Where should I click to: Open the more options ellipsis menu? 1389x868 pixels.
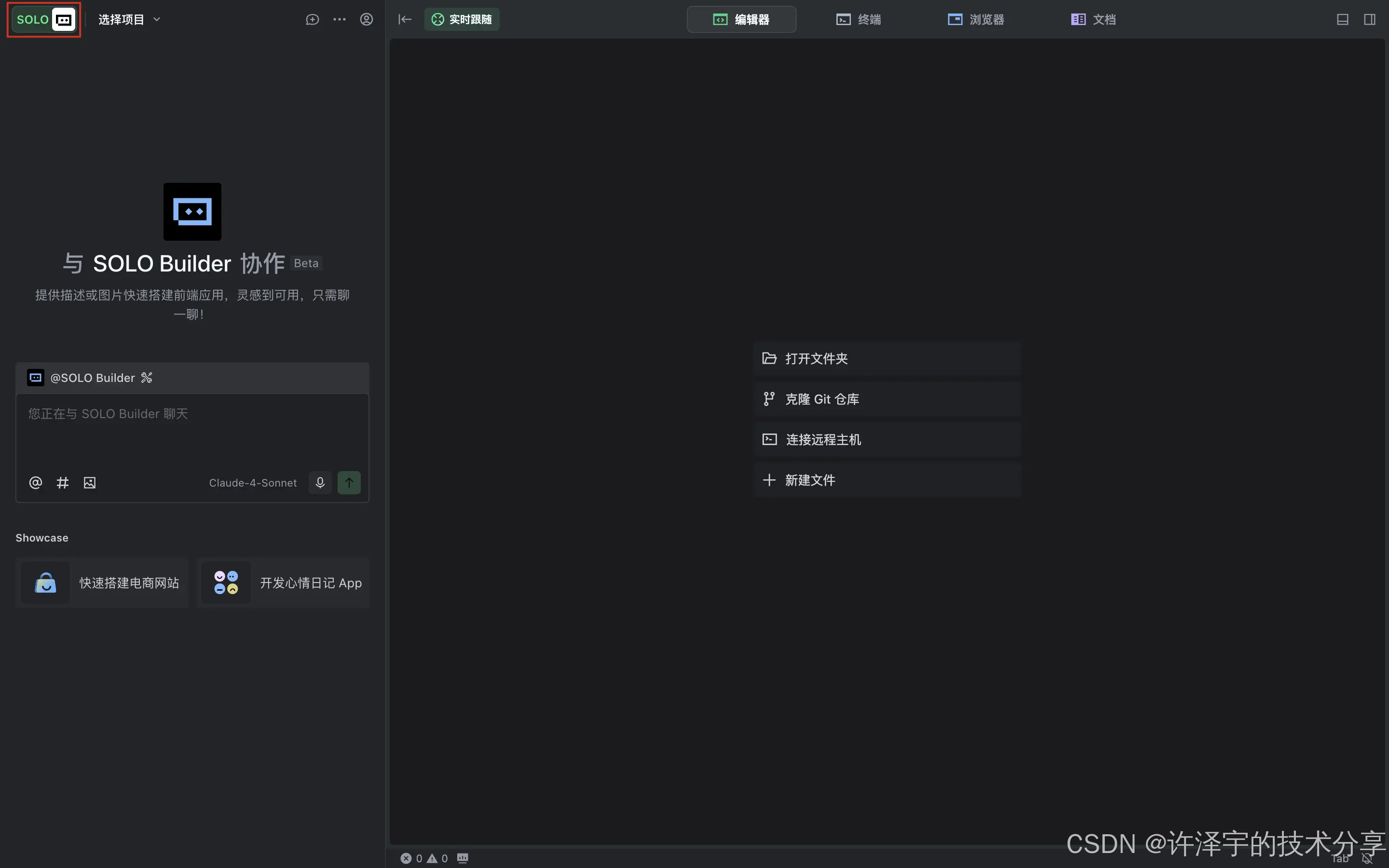point(339,19)
